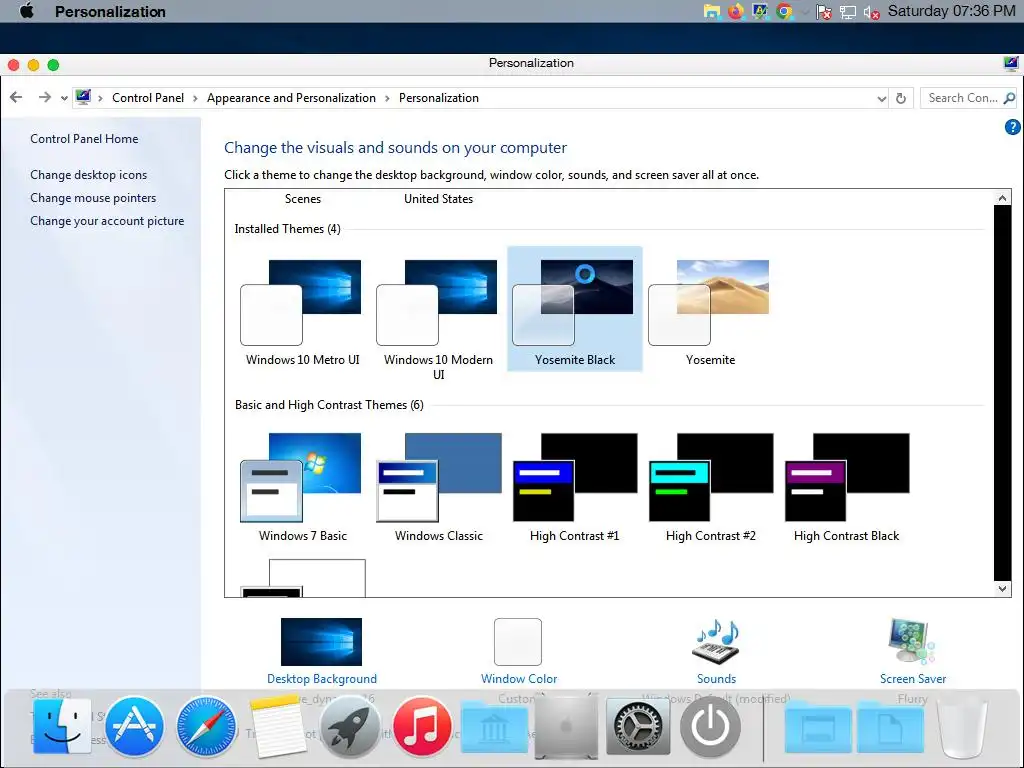Click the Personalization breadcrumb segment

tap(439, 98)
